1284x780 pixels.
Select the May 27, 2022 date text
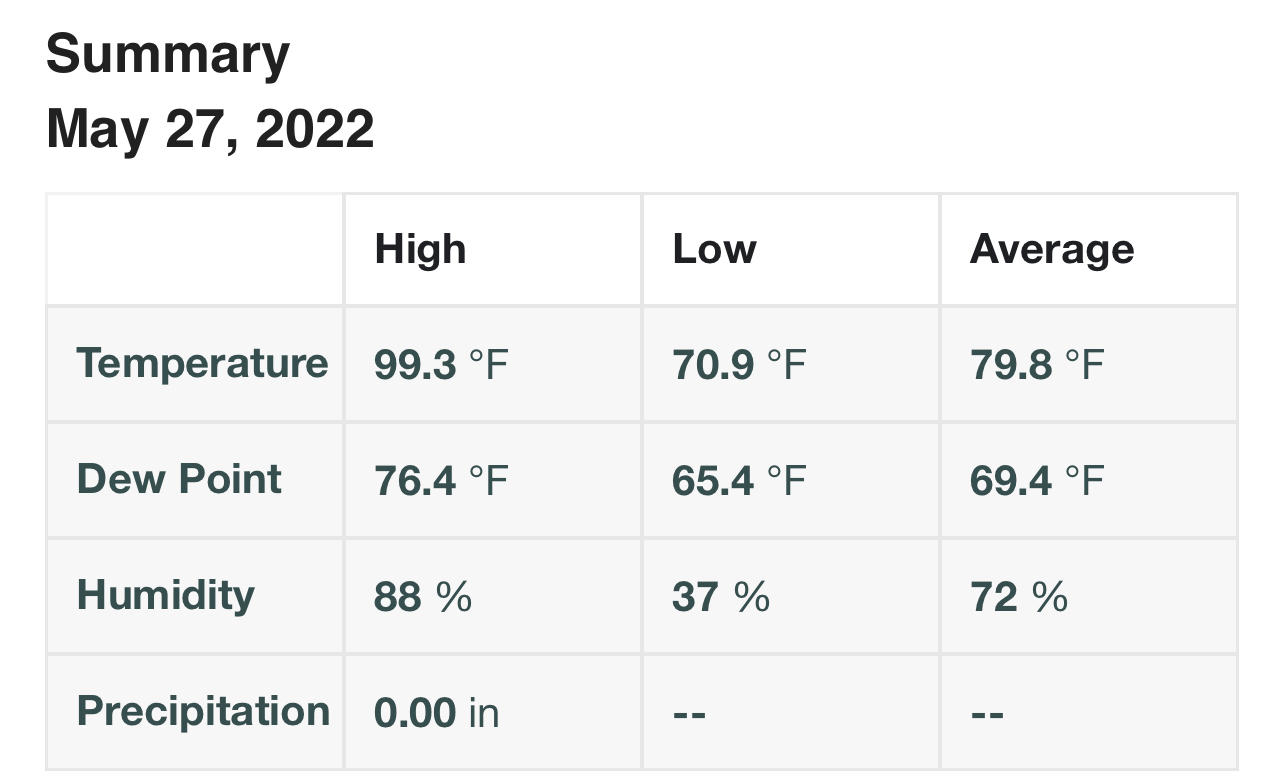tap(210, 129)
